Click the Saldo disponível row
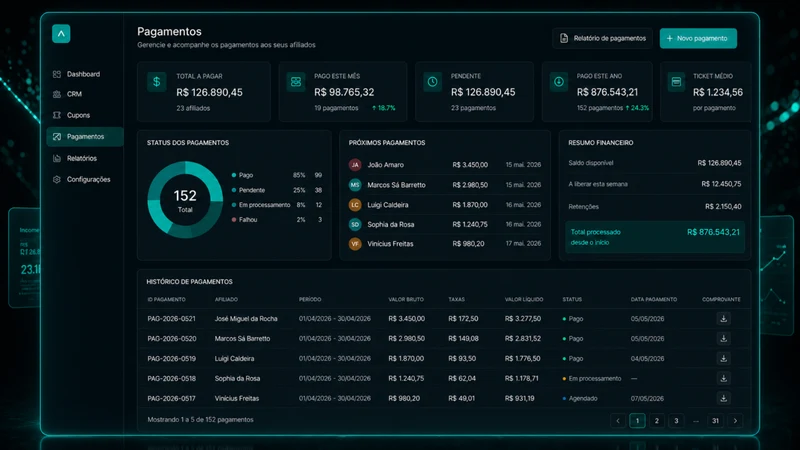Viewport: 800px width, 450px height. 655,163
